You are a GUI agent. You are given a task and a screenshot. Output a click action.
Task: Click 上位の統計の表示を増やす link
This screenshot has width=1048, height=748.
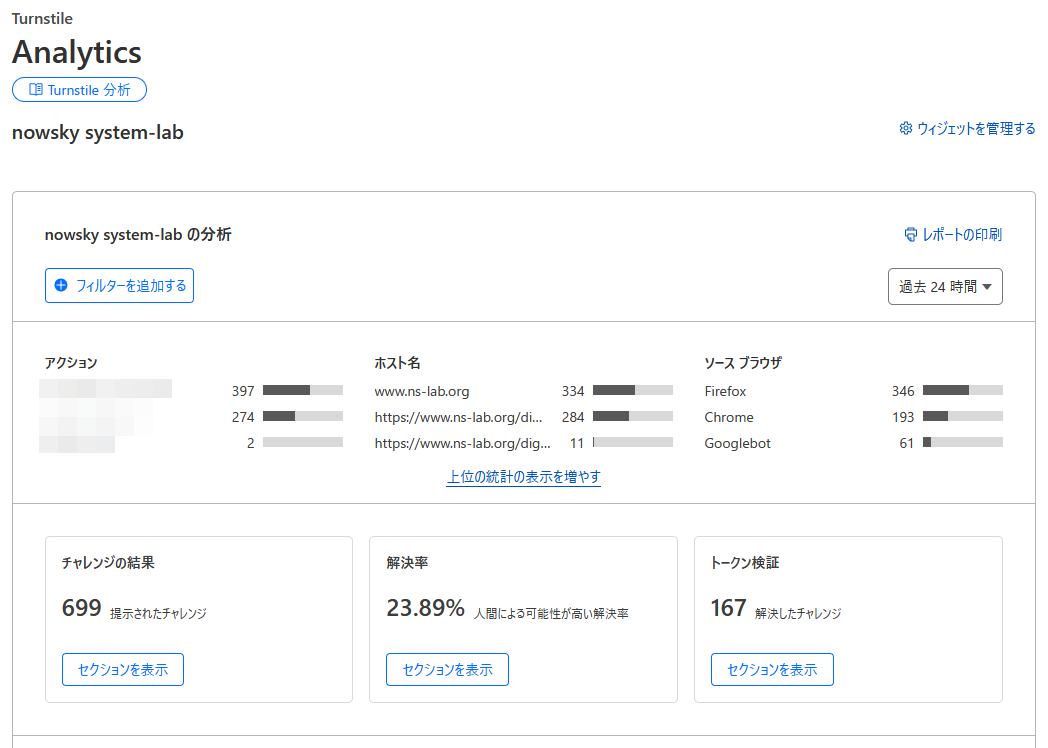(523, 477)
